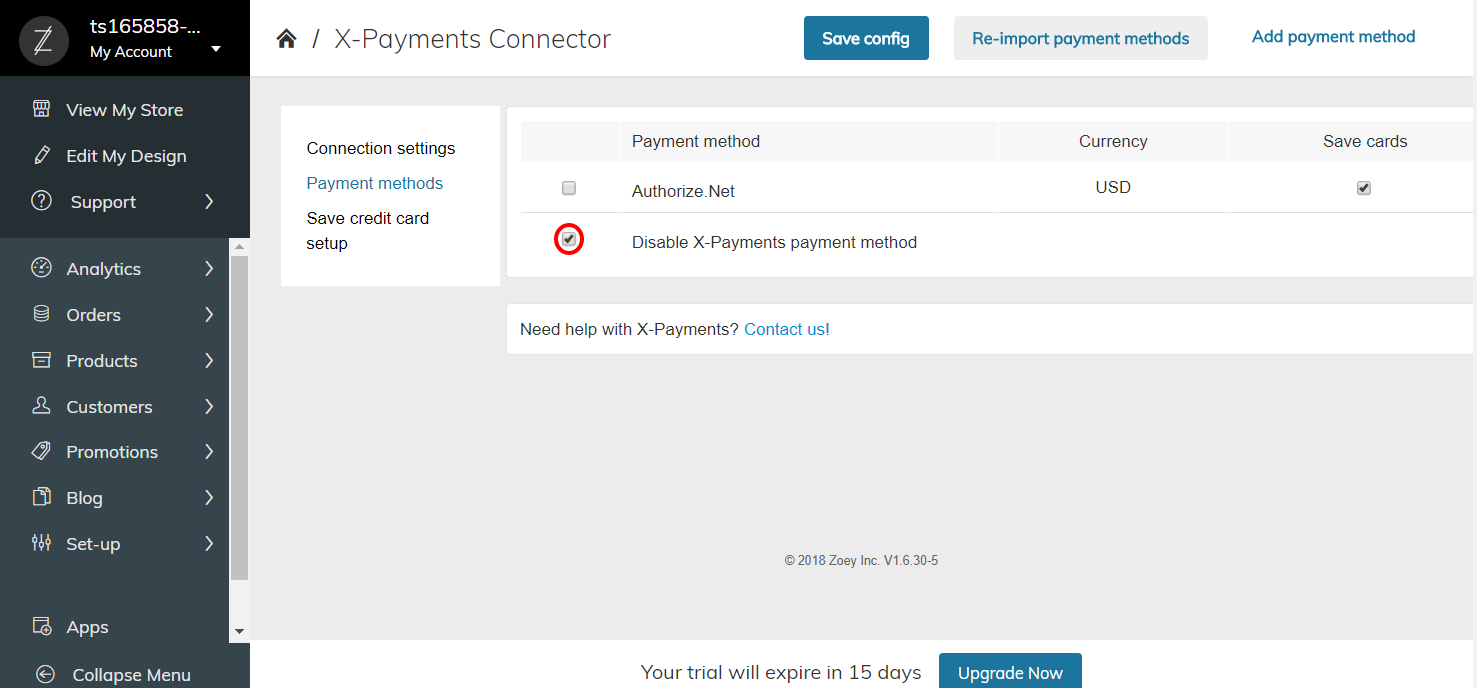Click the Edit My Design pencil icon
This screenshot has width=1477, height=688.
coord(41,155)
